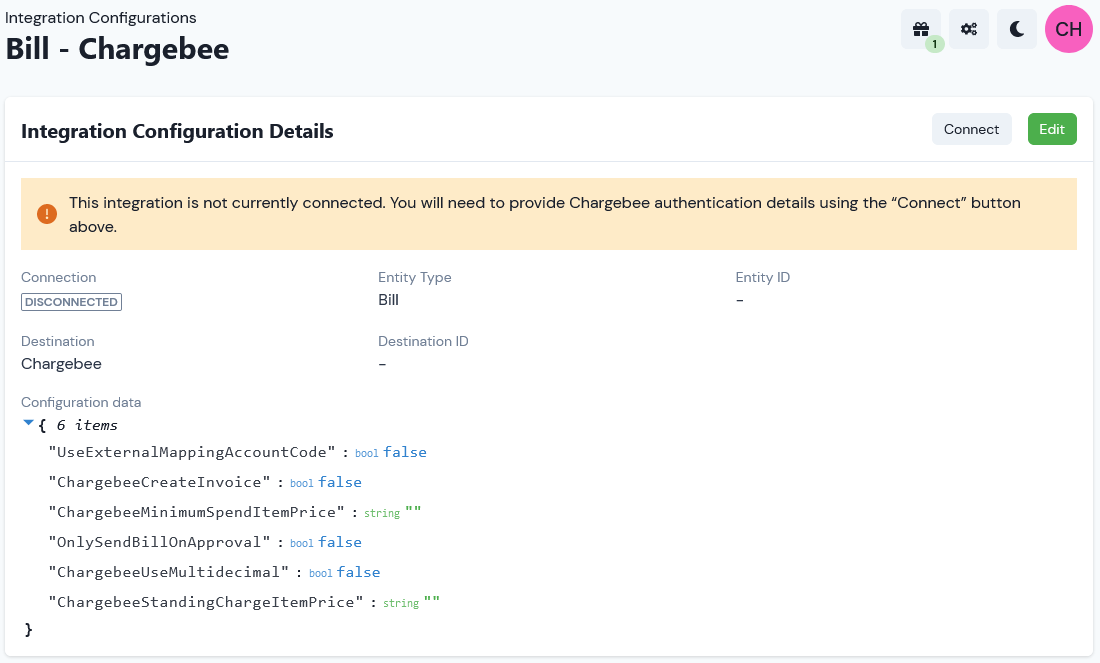Screen dimensions: 1100x663
Task: Toggle dark mode moon icon
Action: [1017, 29]
